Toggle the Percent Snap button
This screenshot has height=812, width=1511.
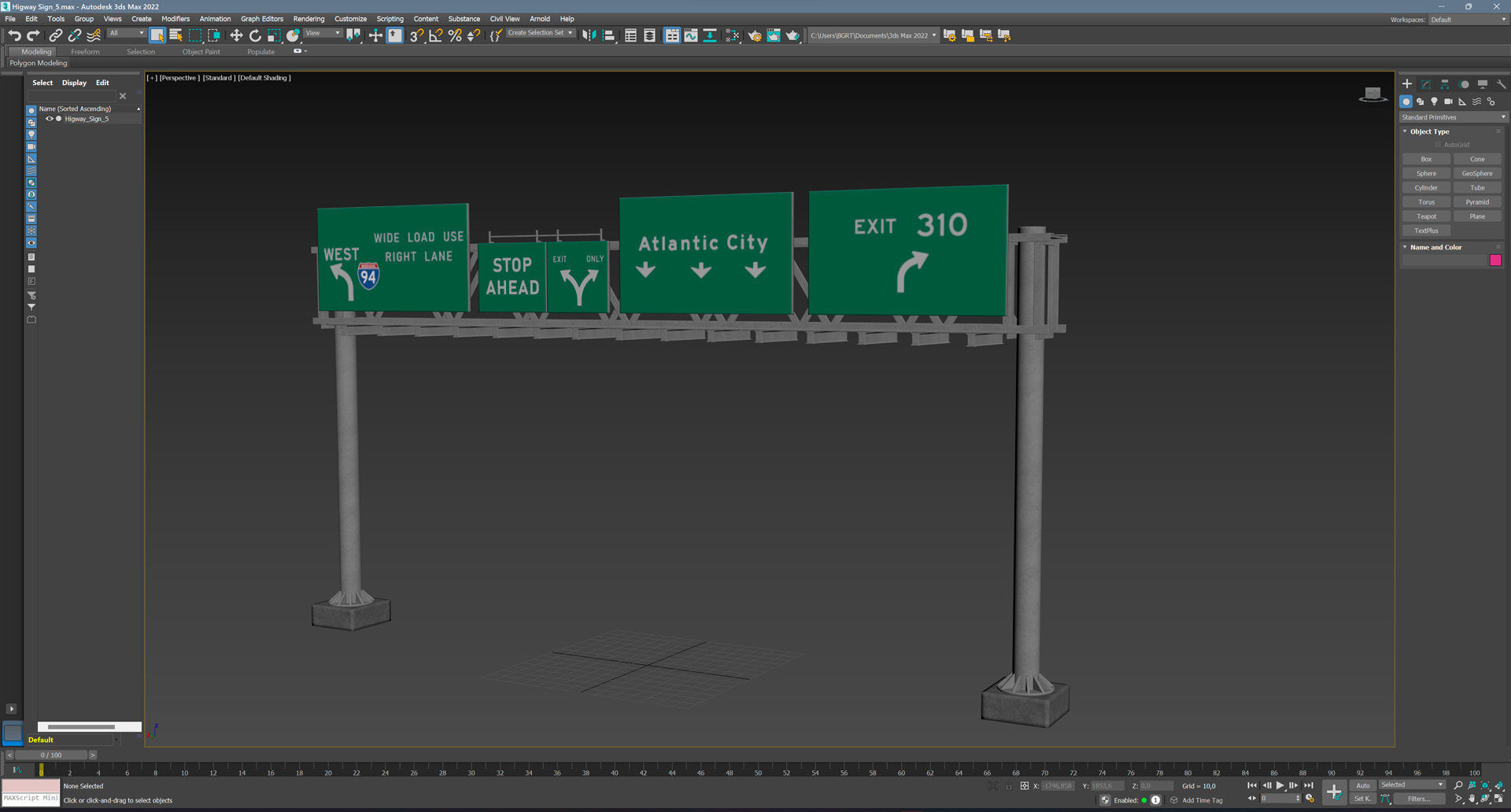(455, 35)
